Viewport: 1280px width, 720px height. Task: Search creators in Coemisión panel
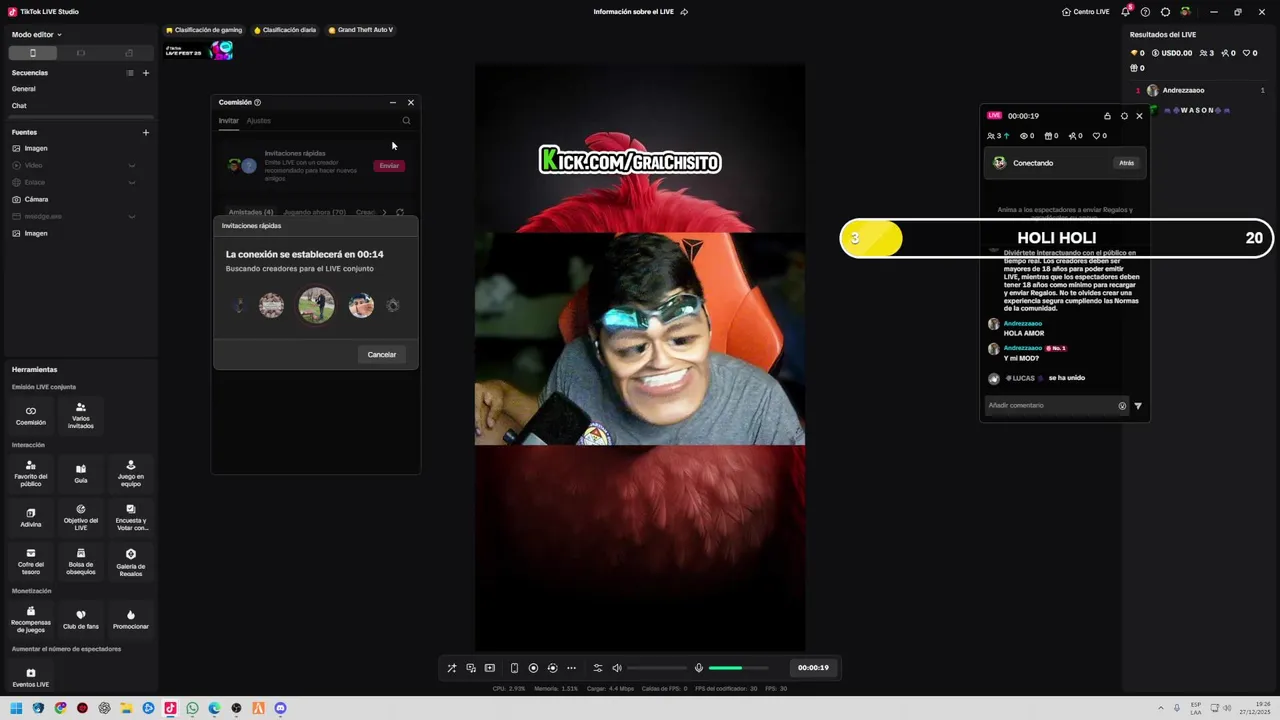point(406,121)
